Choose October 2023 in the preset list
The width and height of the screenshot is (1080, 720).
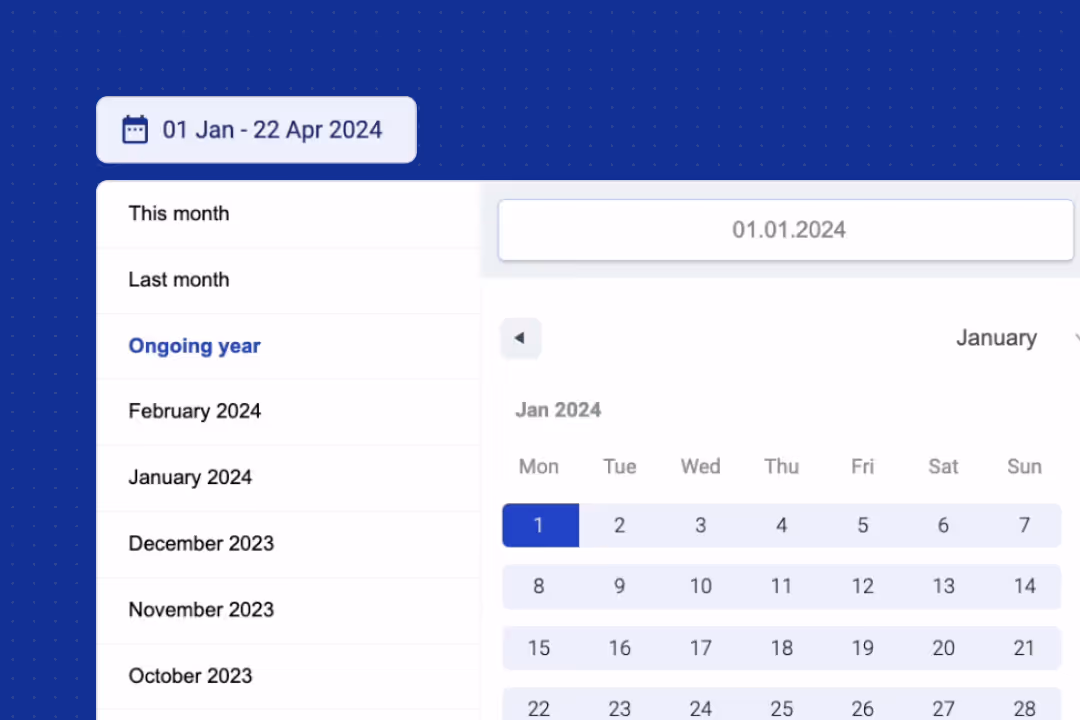[190, 676]
